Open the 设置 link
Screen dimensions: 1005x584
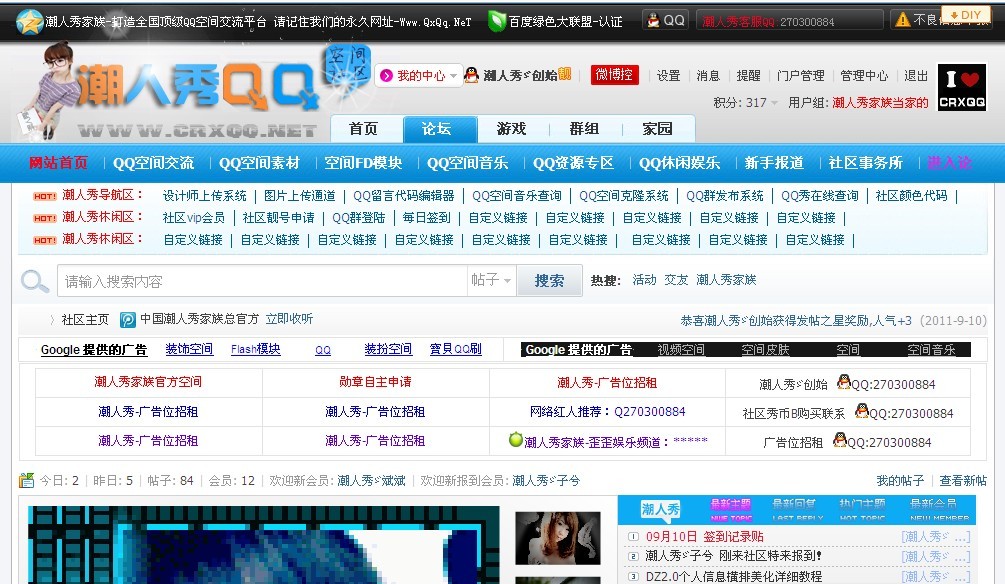[669, 76]
